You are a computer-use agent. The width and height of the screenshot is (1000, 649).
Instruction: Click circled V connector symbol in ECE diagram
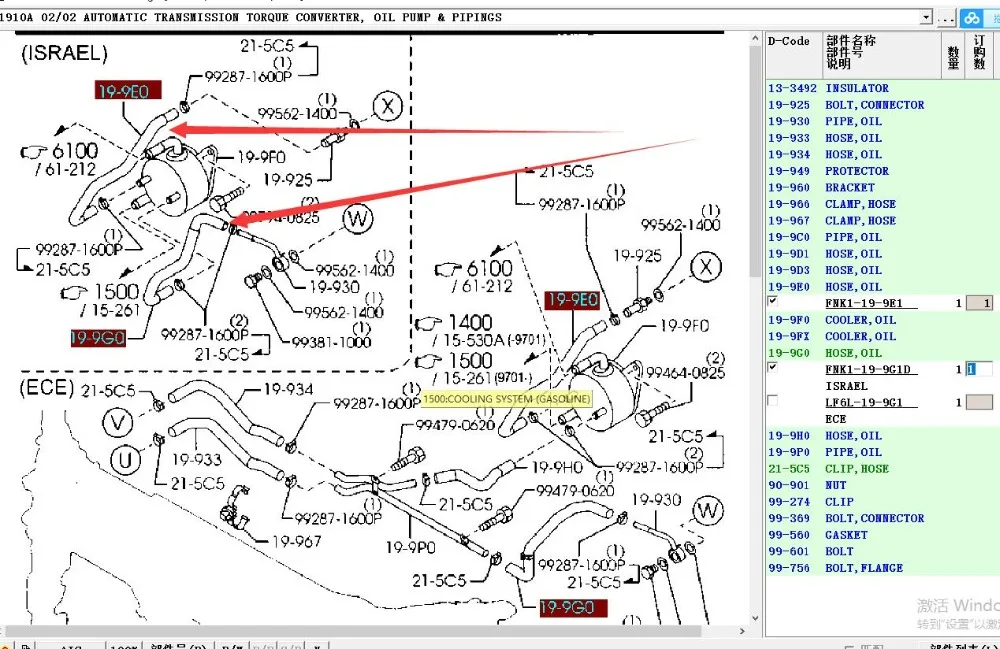click(117, 422)
